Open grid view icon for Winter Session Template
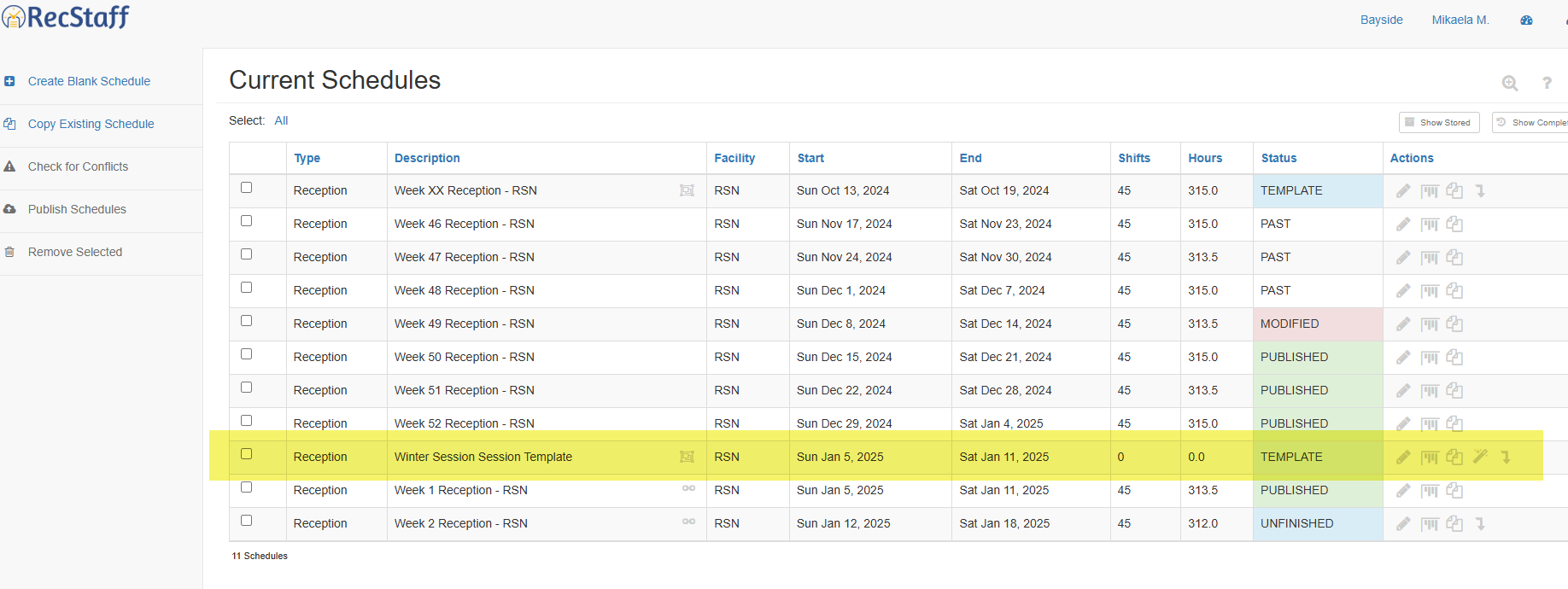 1430,458
